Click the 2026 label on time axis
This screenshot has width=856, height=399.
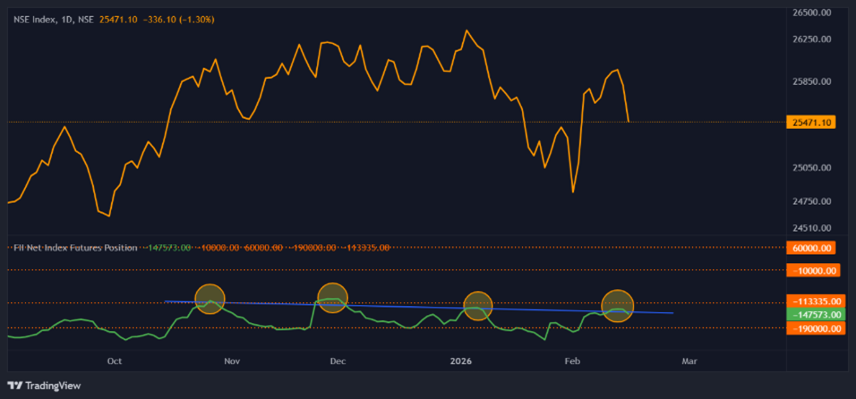coord(460,361)
